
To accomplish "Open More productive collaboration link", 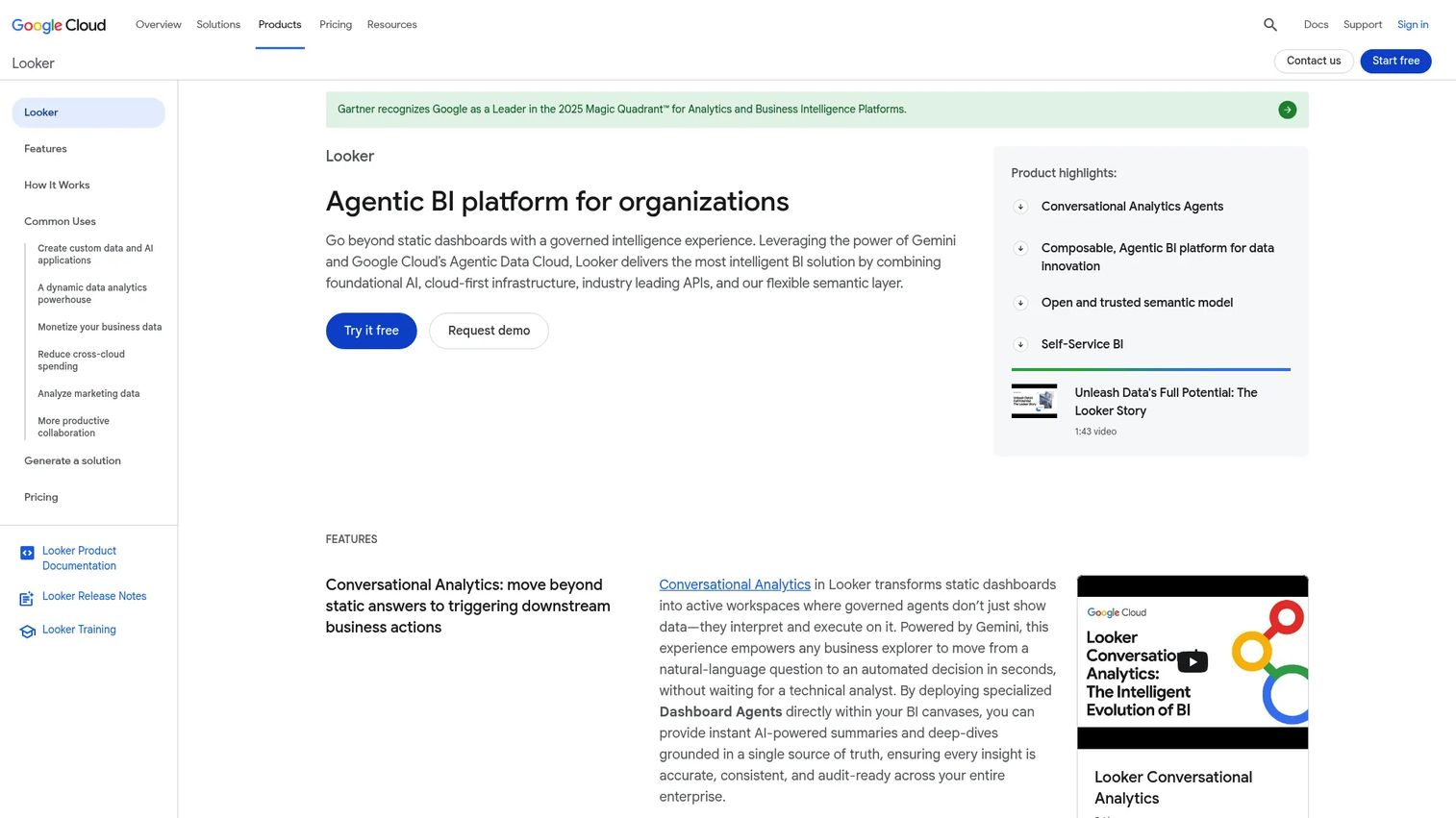I will (74, 427).
